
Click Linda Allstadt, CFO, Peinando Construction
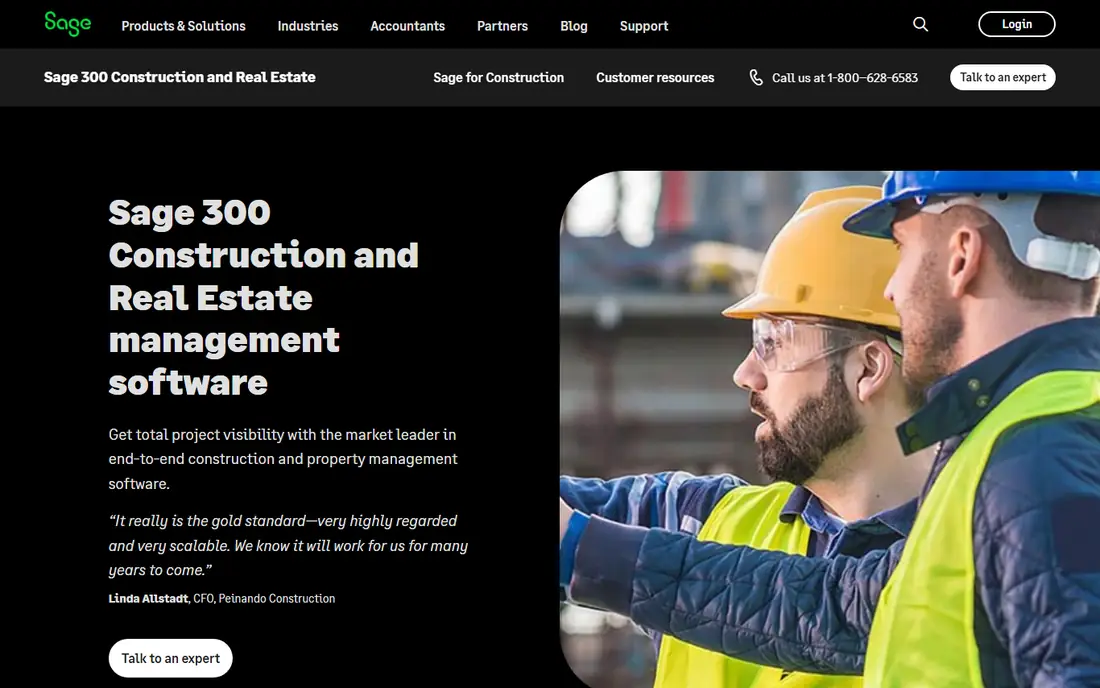click(222, 598)
